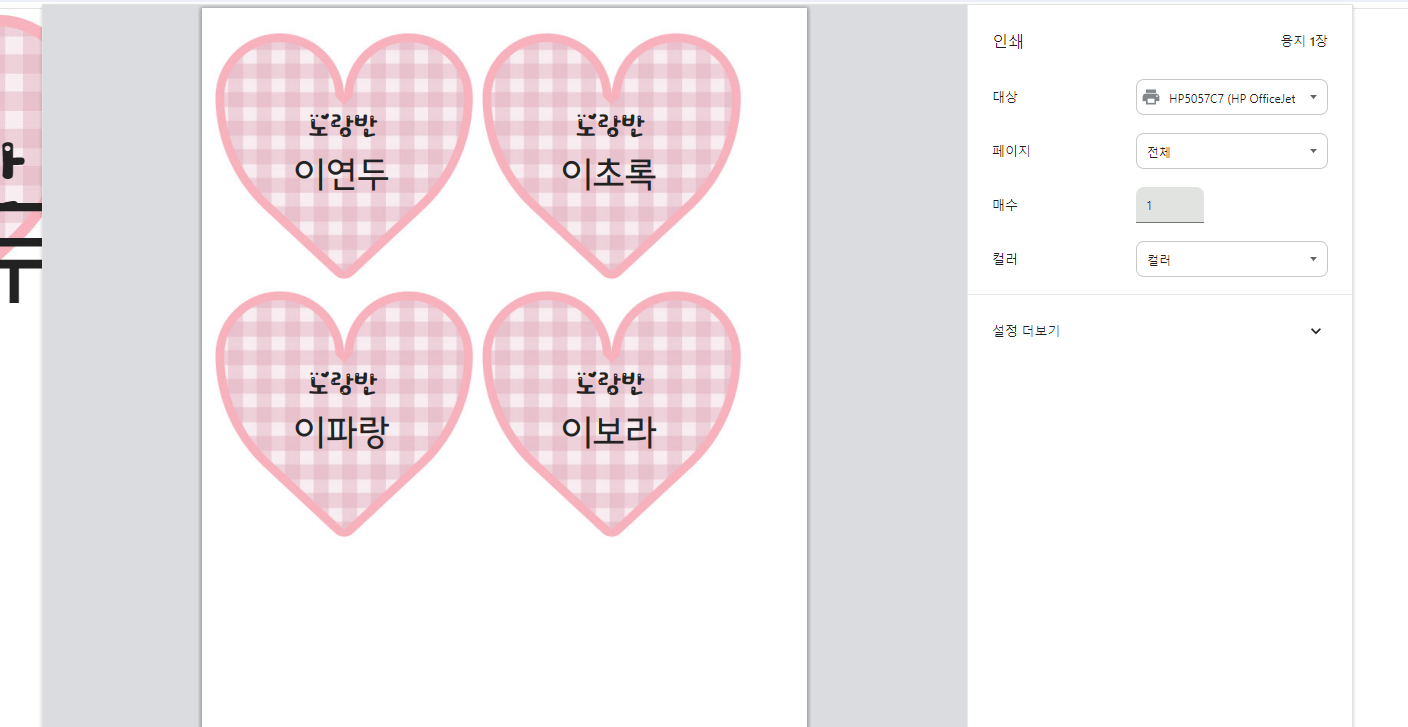Click the 설정 더보기 text label
Image resolution: width=1408 pixels, height=727 pixels.
pyautogui.click(x=1026, y=331)
